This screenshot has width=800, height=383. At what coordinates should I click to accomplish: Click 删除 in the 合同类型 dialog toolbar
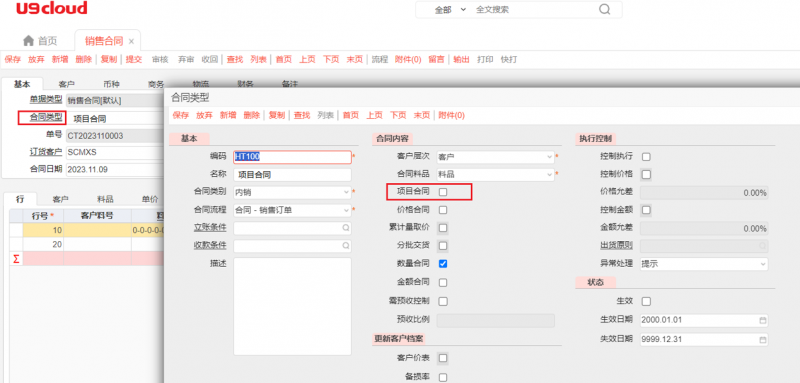pyautogui.click(x=252, y=116)
